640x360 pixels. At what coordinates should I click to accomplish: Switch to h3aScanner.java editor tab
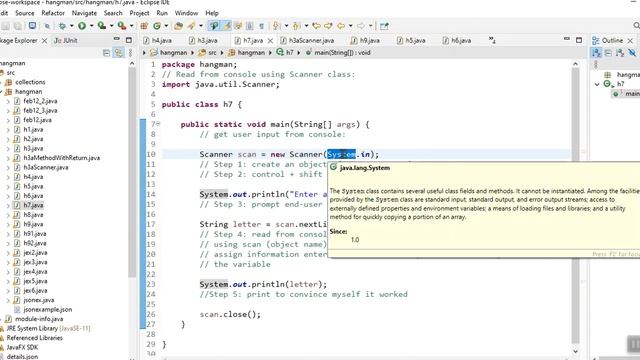(x=307, y=40)
